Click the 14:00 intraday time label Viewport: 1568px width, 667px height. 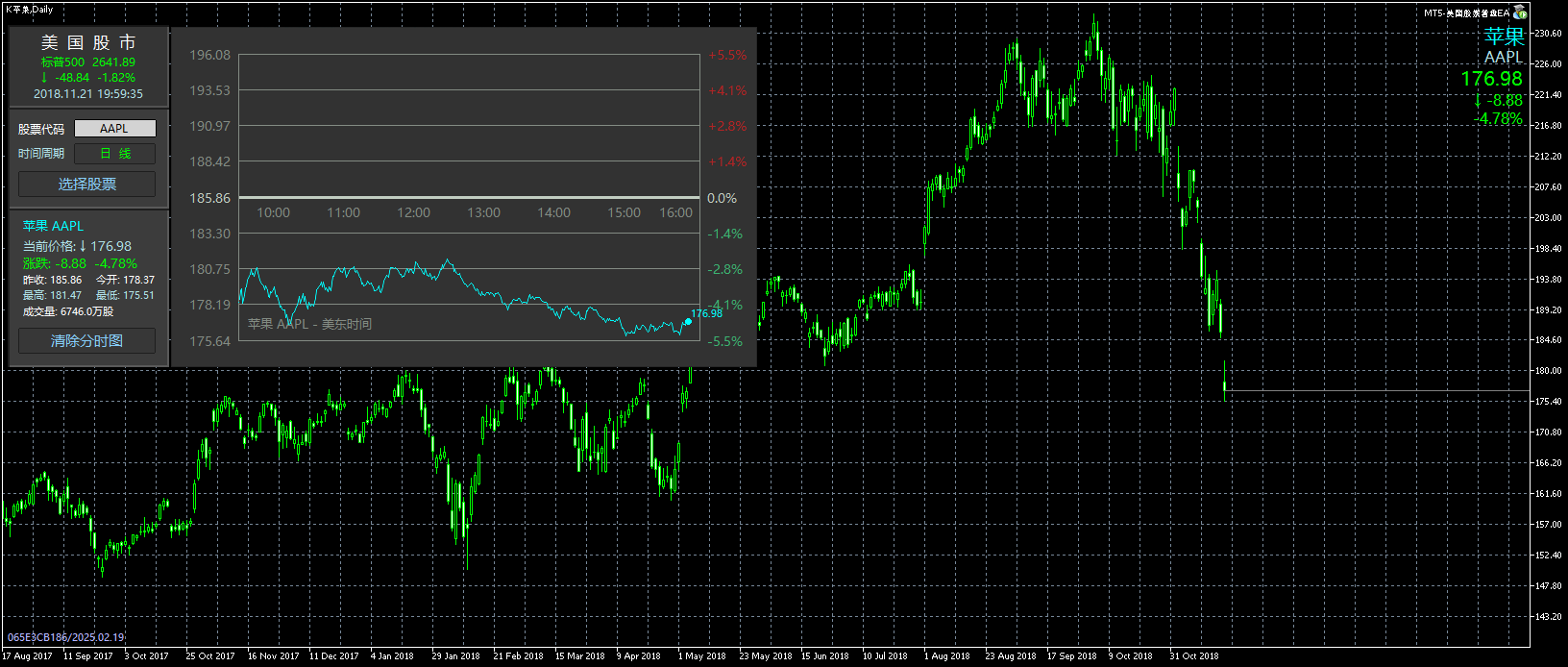coord(553,212)
